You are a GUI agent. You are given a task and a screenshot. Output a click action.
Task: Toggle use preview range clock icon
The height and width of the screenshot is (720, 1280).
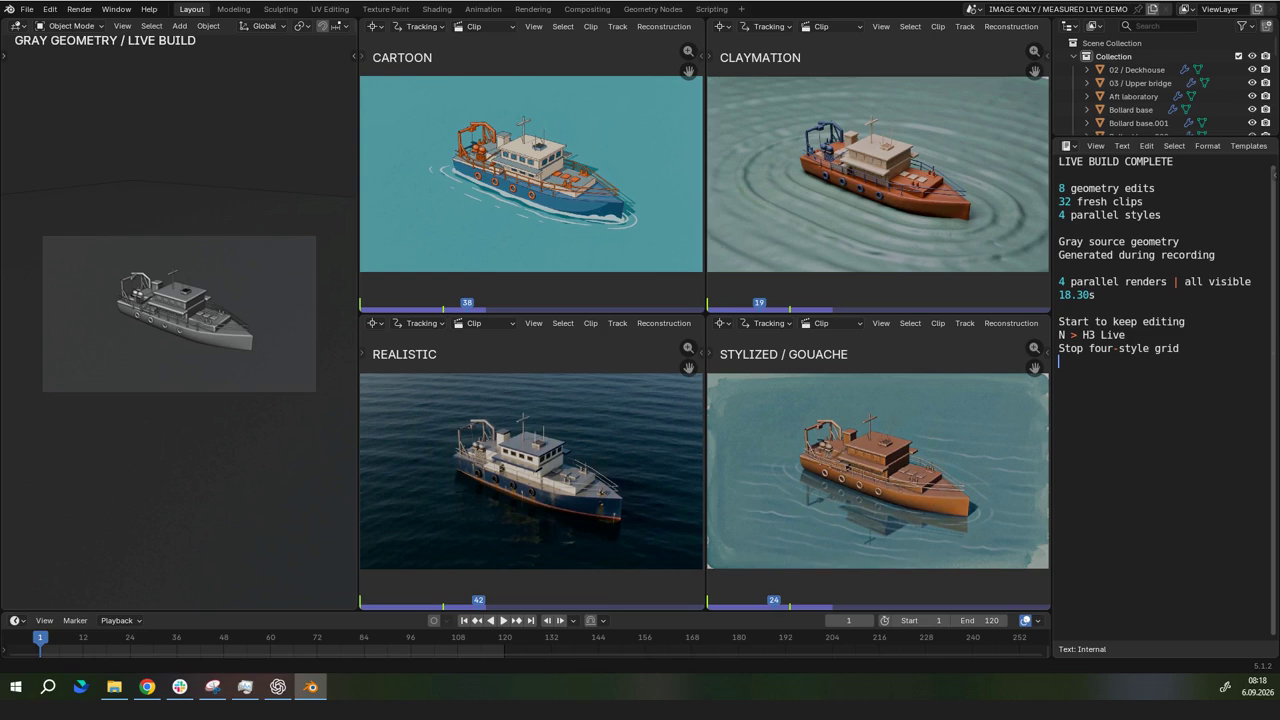[884, 620]
